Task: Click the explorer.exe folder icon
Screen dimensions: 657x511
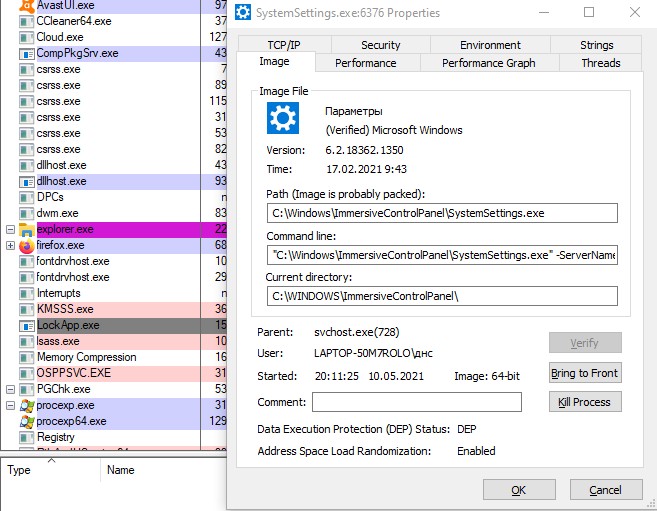Action: pyautogui.click(x=26, y=230)
